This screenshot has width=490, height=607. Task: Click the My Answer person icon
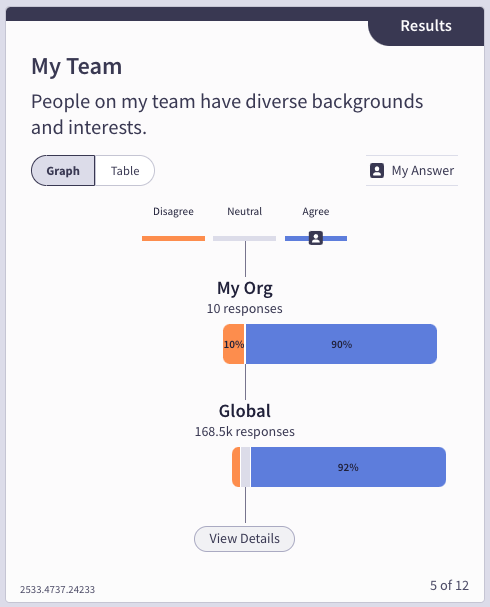377,170
